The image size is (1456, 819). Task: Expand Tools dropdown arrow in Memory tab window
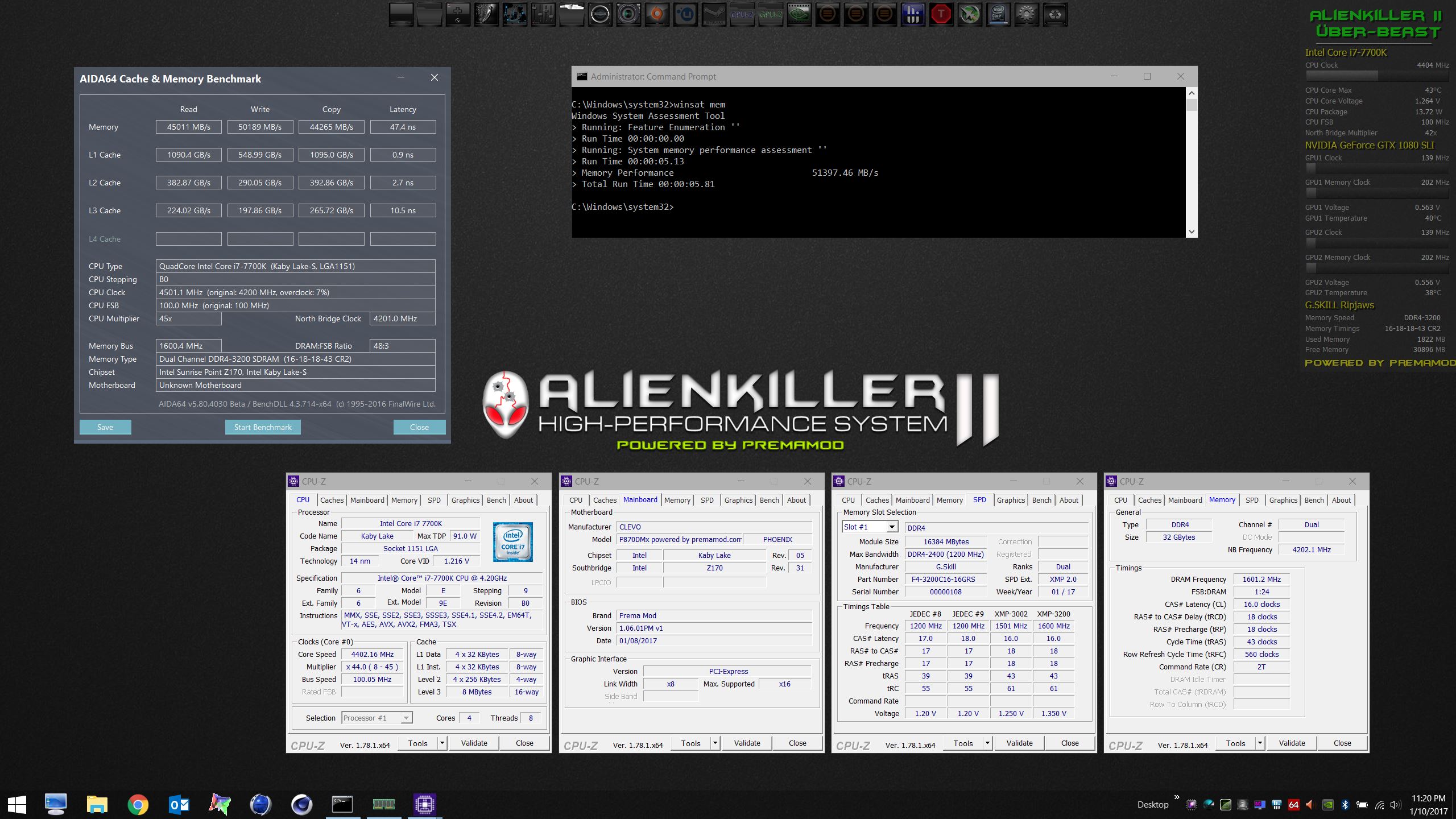coord(1260,743)
